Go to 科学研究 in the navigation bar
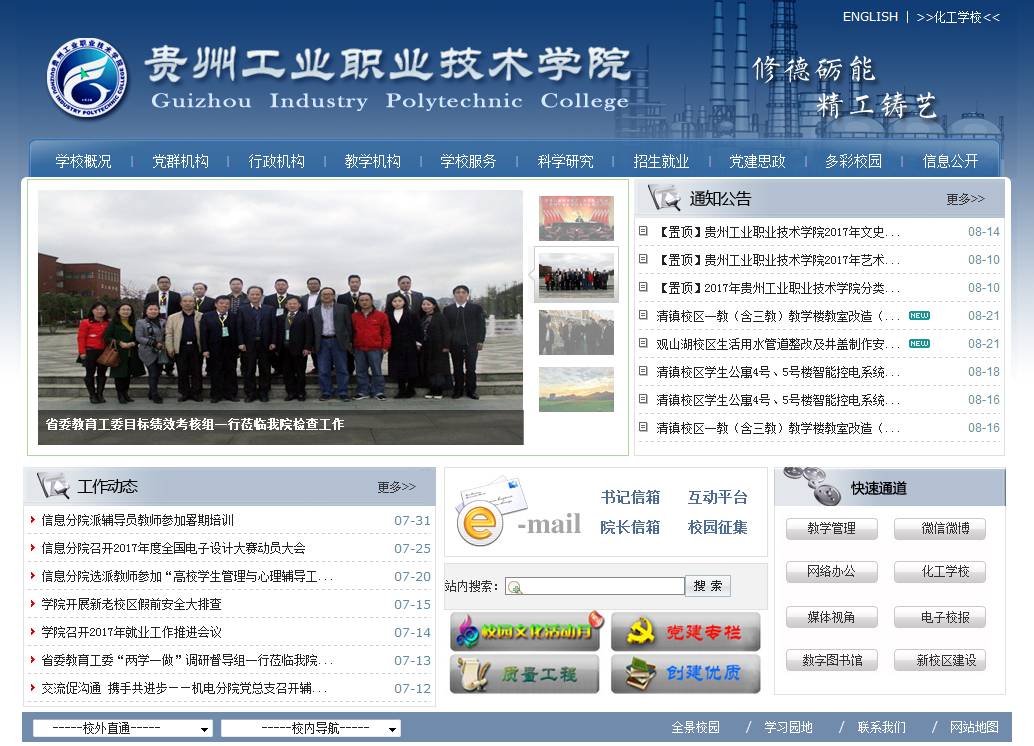1034x746 pixels. click(565, 161)
